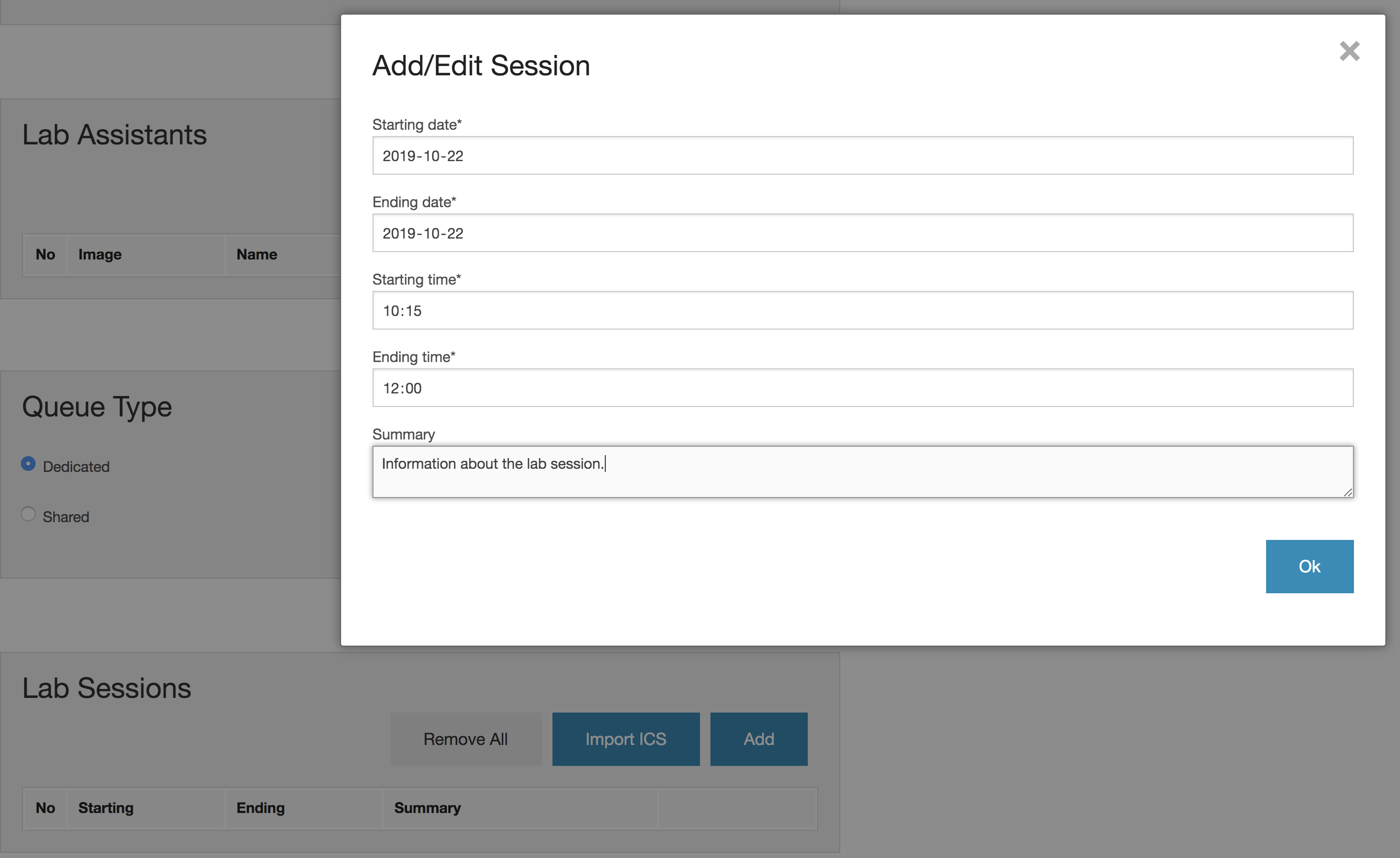Click the Import ICS button
The height and width of the screenshot is (858, 1400).
tap(626, 739)
